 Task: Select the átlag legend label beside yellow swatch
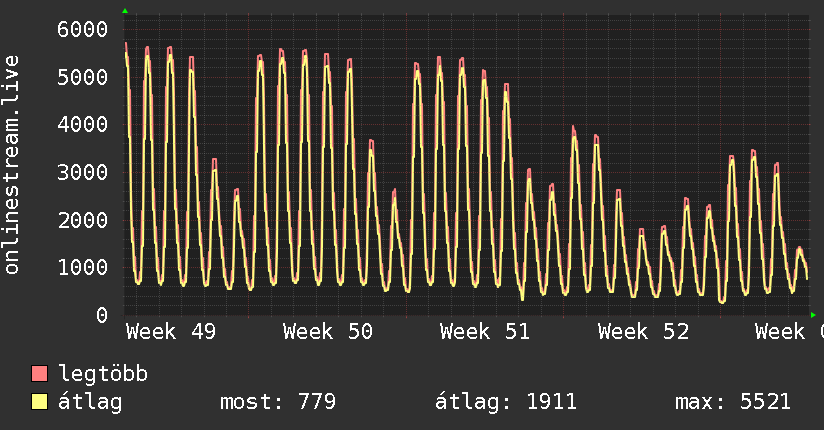[x=91, y=402]
